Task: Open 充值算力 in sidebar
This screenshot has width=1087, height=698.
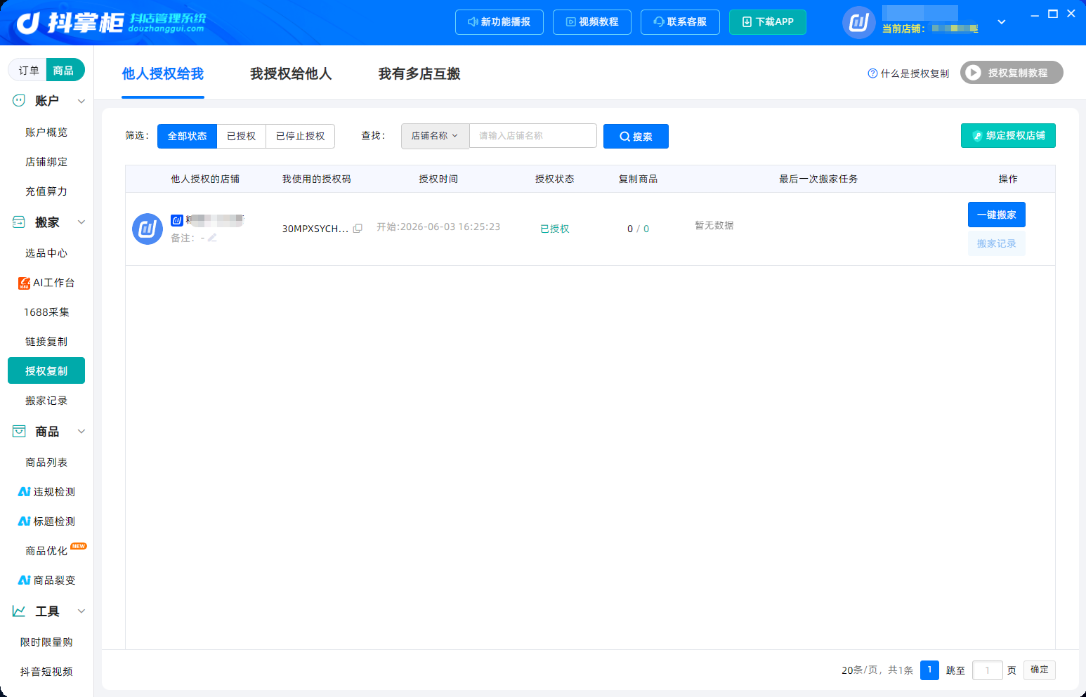Action: coord(46,191)
